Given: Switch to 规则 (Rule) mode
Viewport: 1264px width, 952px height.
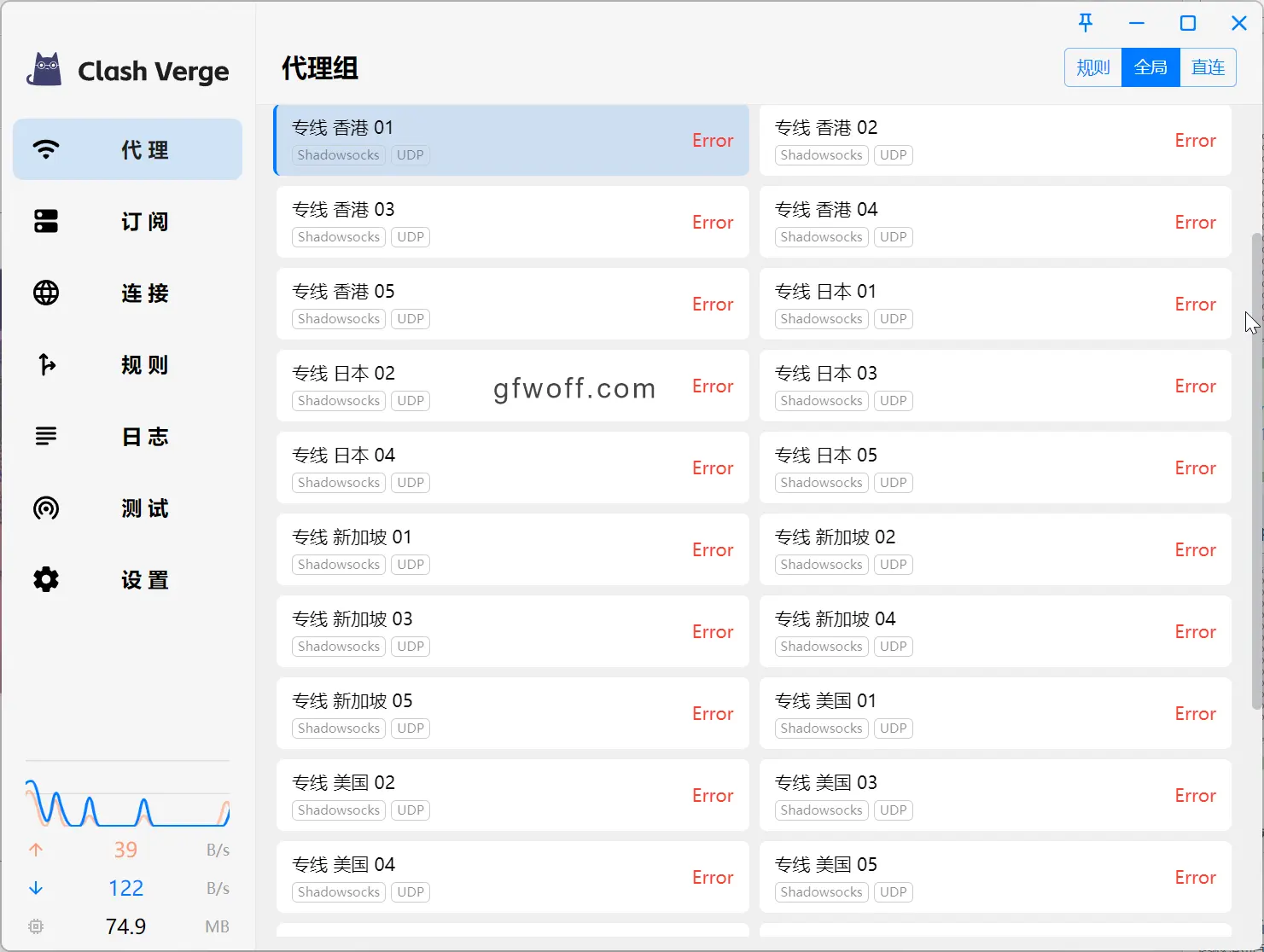Looking at the screenshot, I should click(x=1093, y=67).
